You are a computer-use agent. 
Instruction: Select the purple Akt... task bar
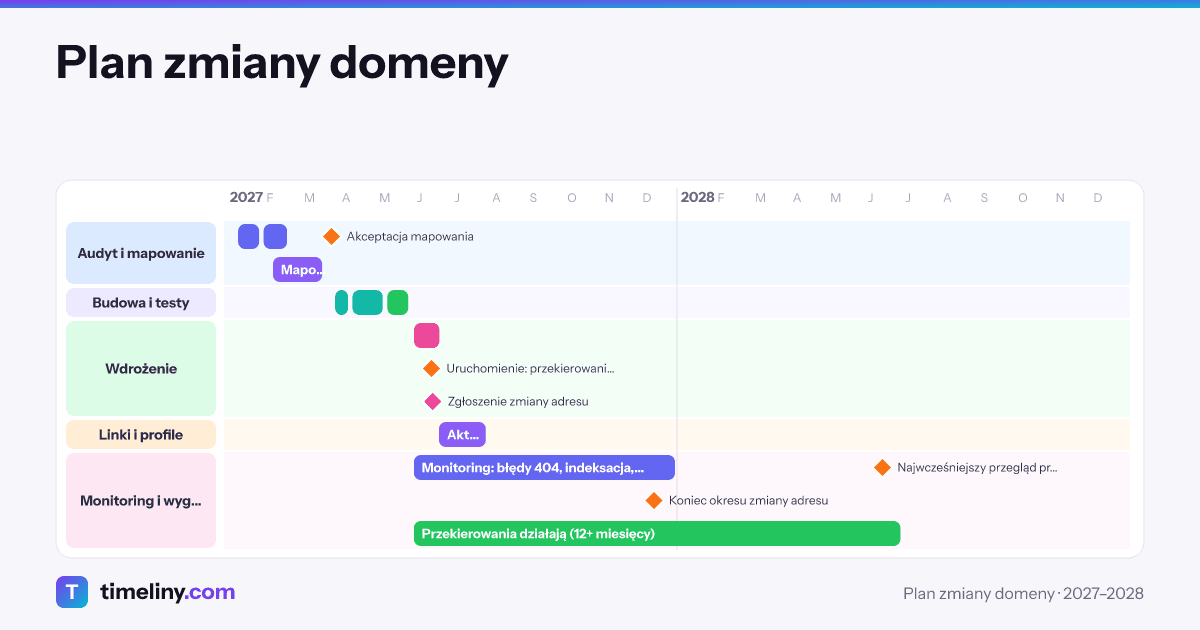[462, 434]
